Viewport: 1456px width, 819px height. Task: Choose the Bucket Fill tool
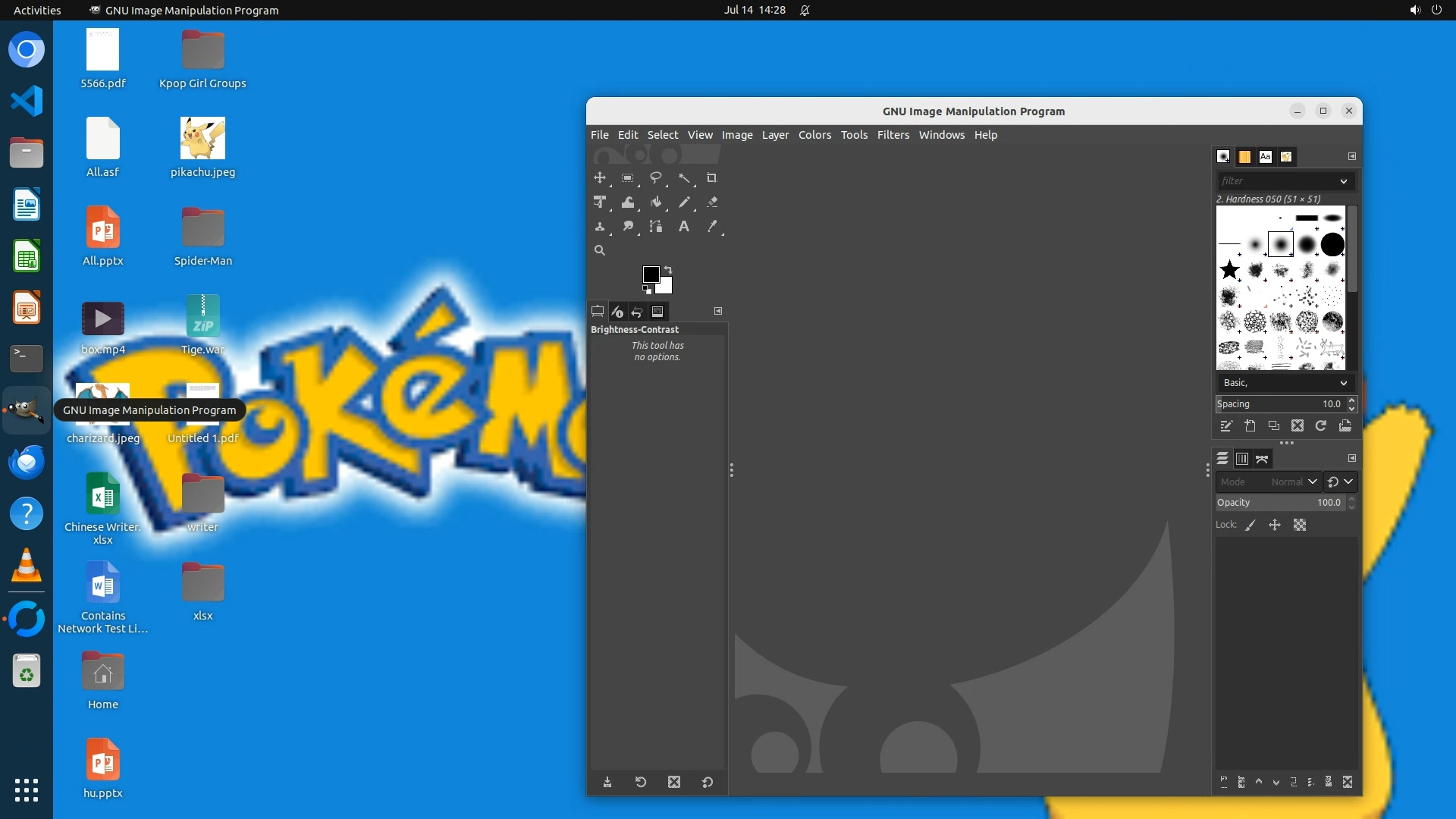pos(656,202)
